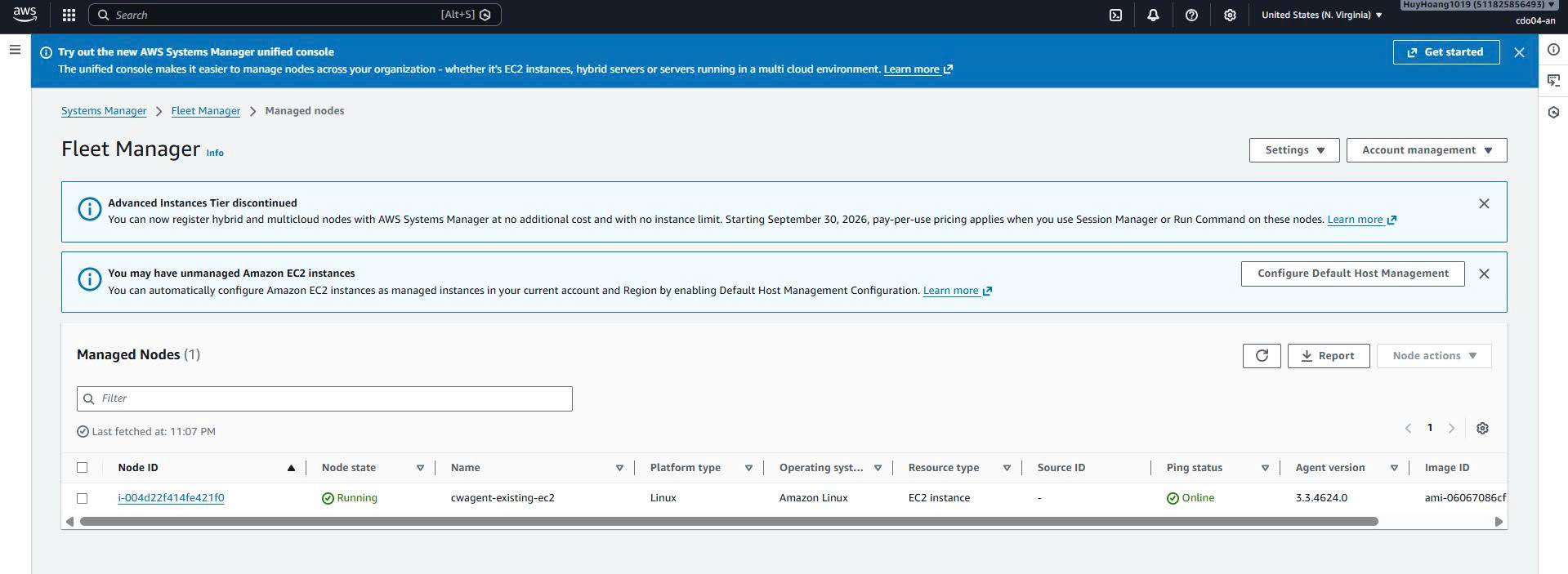
Task: Click agent version 3.3.4624.0 cell
Action: (1321, 498)
